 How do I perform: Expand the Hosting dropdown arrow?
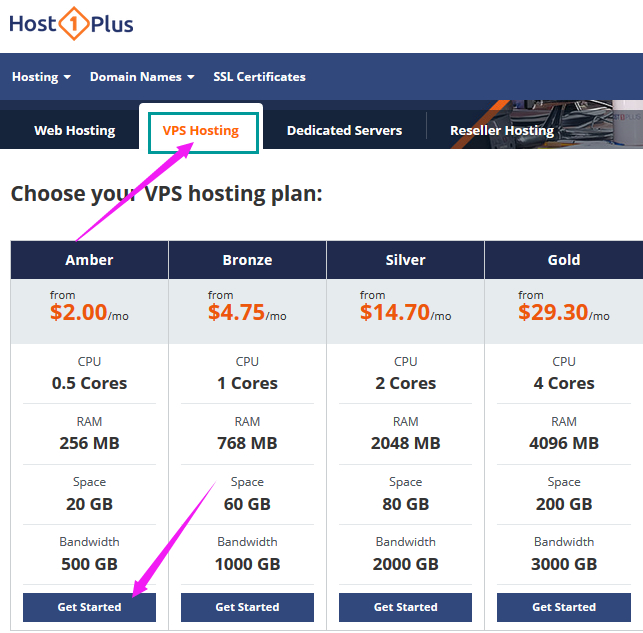pos(67,77)
